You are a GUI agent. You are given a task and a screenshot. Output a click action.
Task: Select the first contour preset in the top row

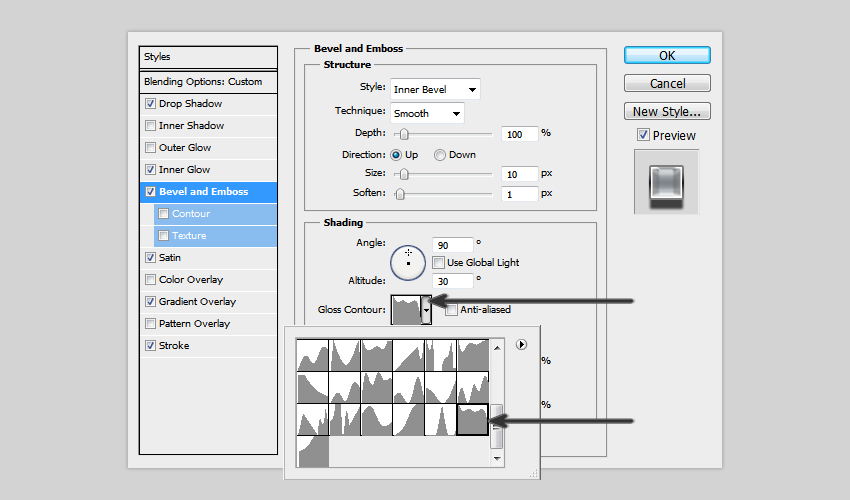pos(312,355)
